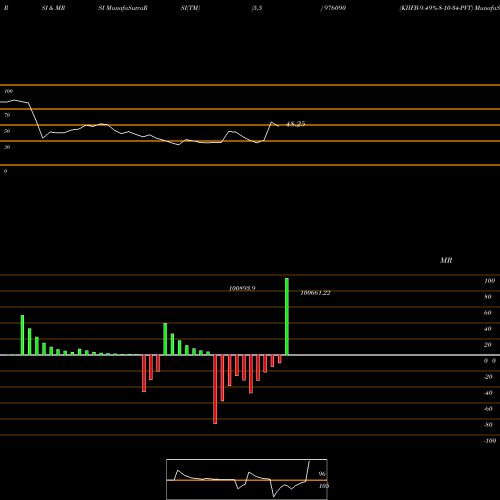The height and width of the screenshot is (500, 500).
Task: Click the 80 label on MR axis
Action: click(487, 297)
